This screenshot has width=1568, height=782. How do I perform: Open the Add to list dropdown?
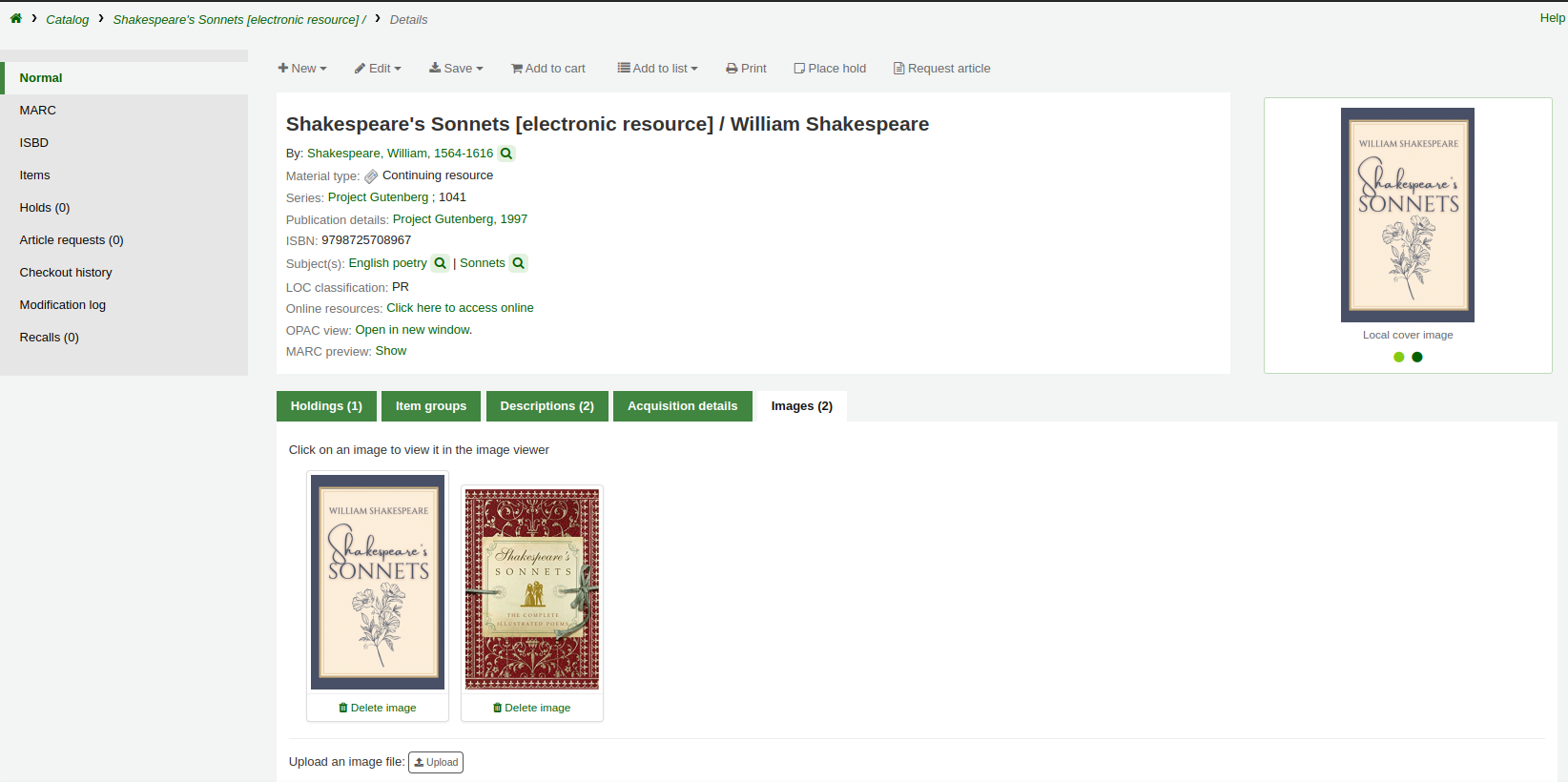pyautogui.click(x=657, y=69)
